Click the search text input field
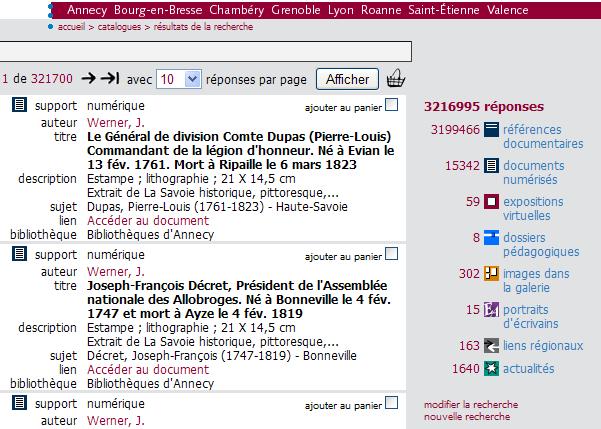 tap(205, 52)
